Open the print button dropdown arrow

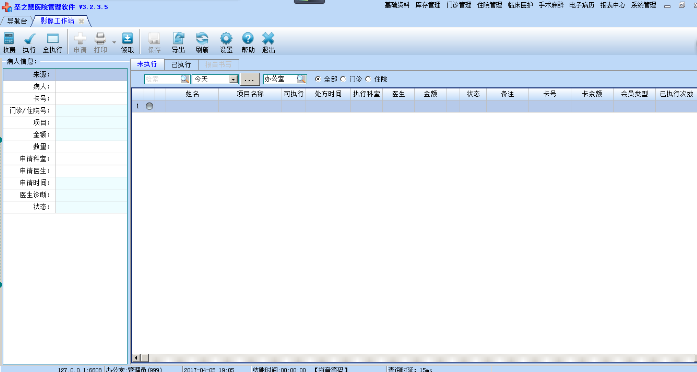pos(114,42)
